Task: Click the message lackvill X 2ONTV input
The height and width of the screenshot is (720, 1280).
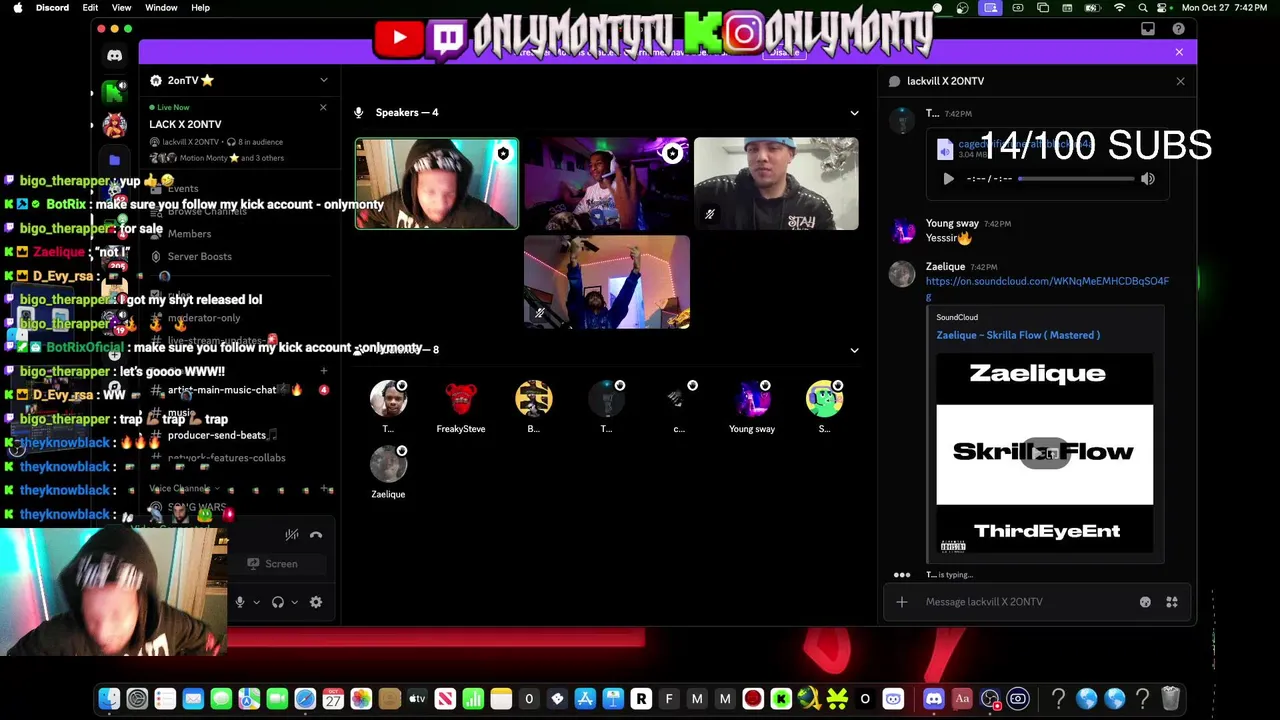Action: [1025, 602]
